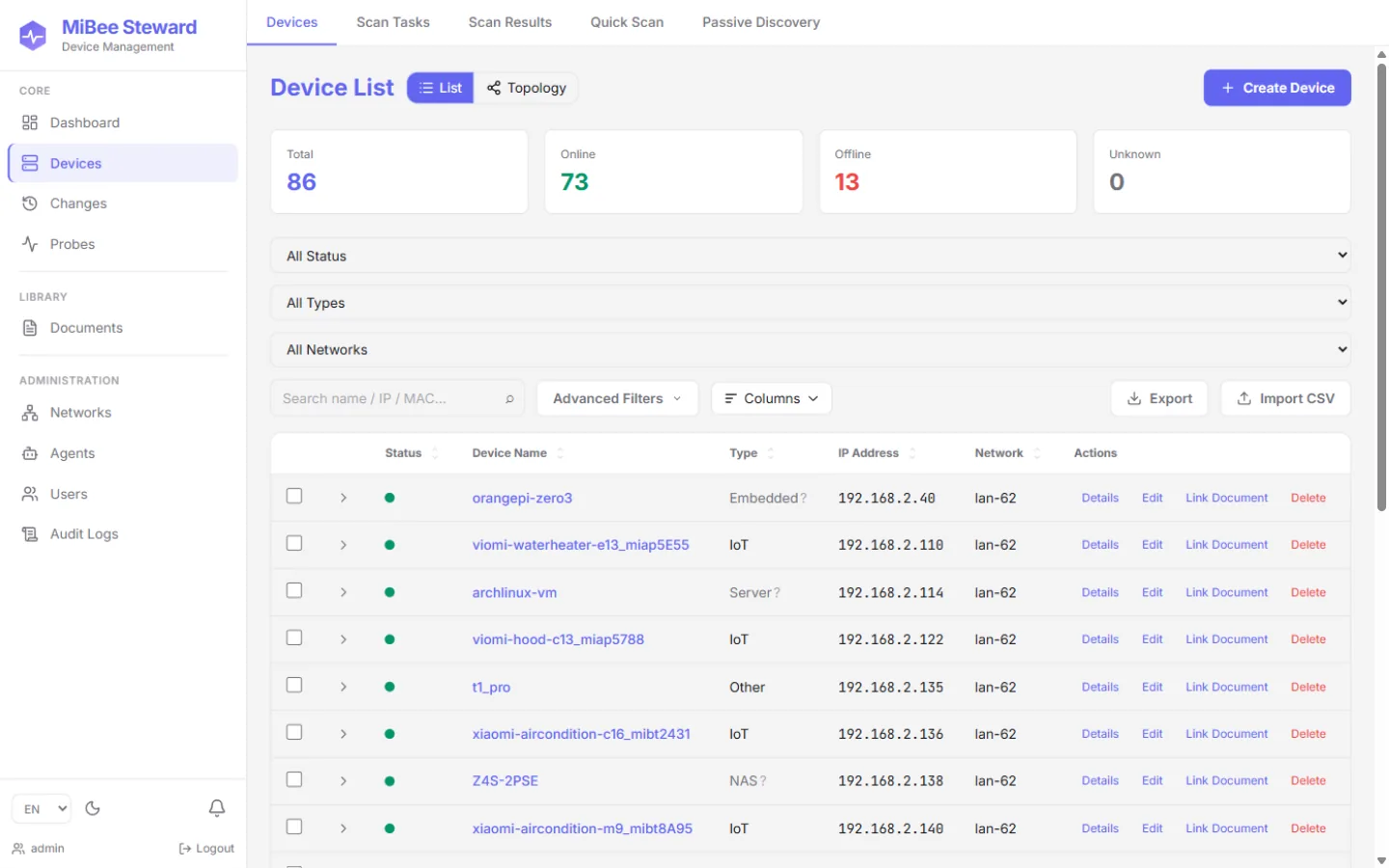Click the page vertical scrollbar
The width and height of the screenshot is (1389, 868).
pyautogui.click(x=1381, y=286)
